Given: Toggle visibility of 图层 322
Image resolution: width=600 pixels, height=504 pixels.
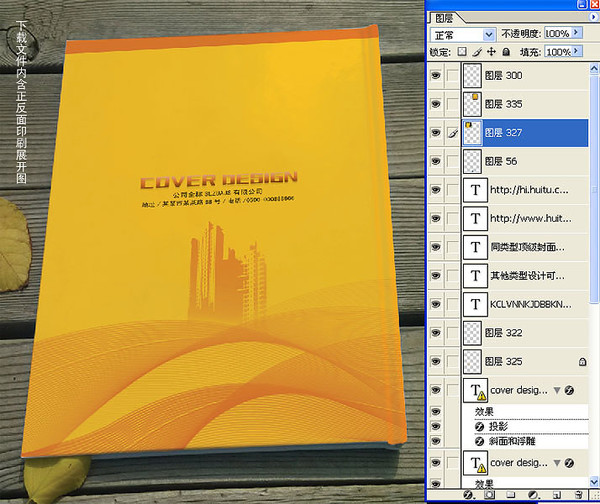Looking at the screenshot, I should [x=435, y=333].
